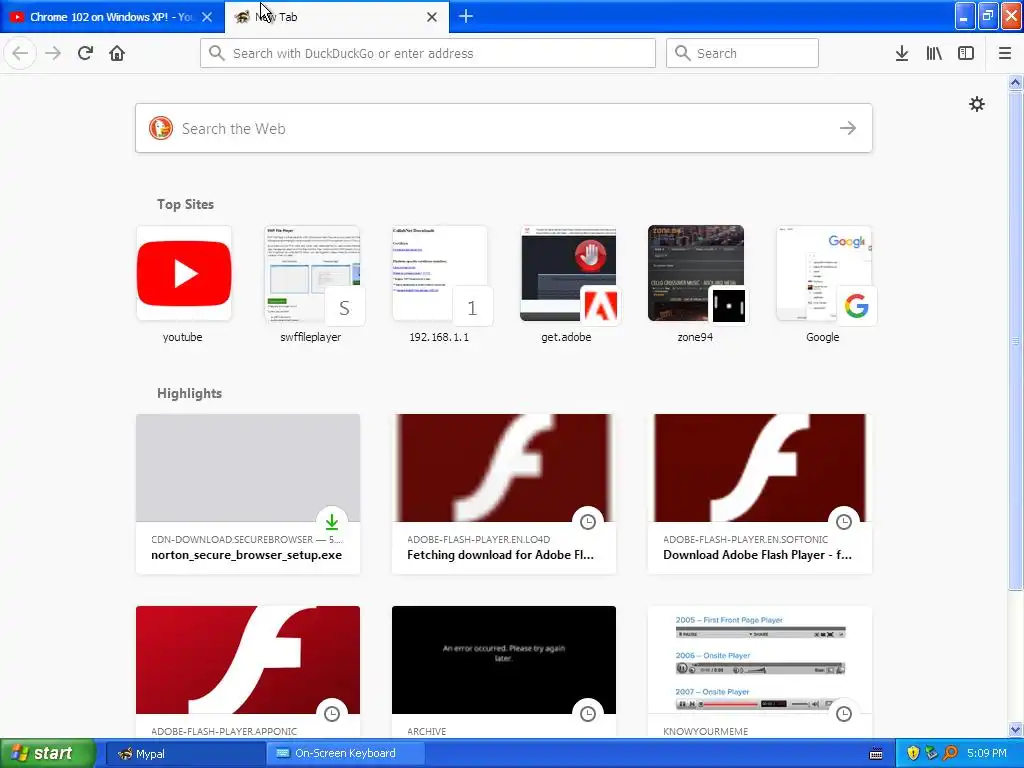Focus the toolbar Search field
The width and height of the screenshot is (1024, 768).
tap(742, 53)
